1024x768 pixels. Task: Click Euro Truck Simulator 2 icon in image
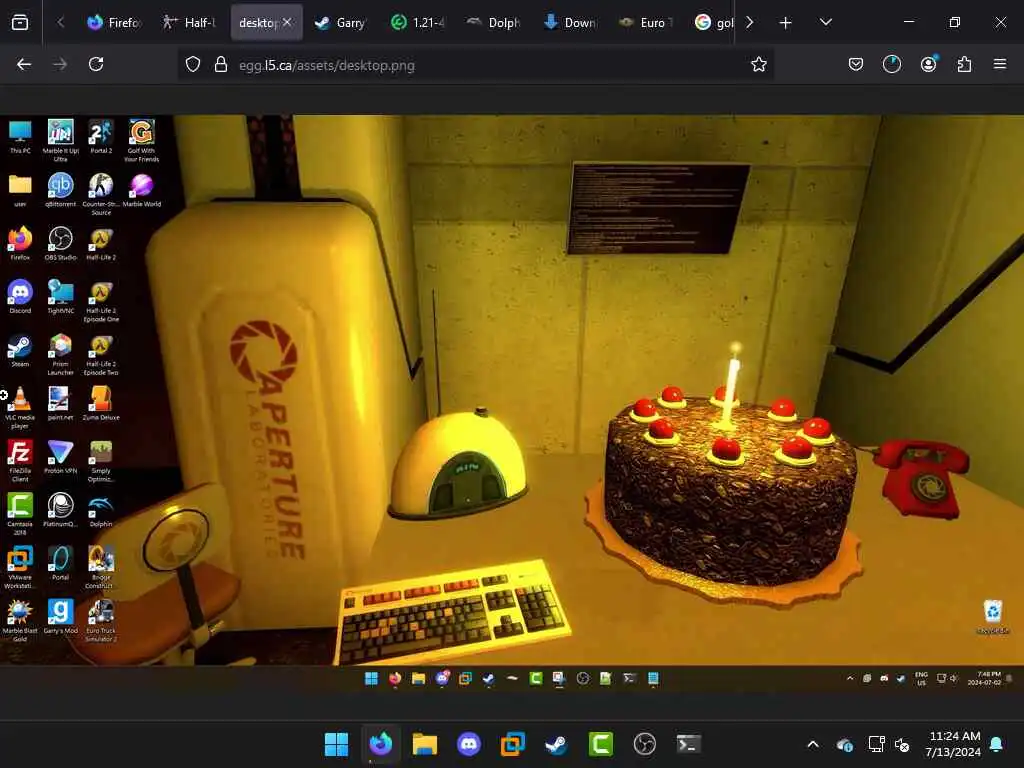click(101, 620)
